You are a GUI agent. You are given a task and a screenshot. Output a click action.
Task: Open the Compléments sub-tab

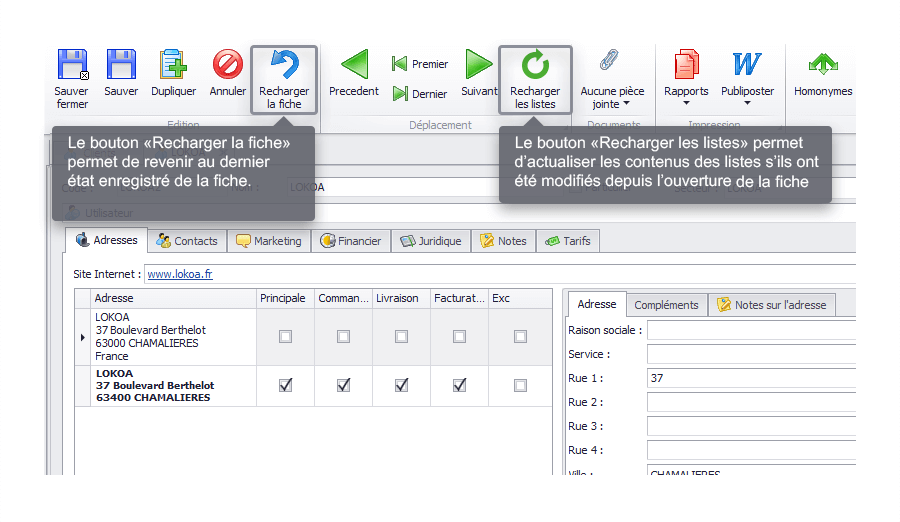tap(666, 305)
